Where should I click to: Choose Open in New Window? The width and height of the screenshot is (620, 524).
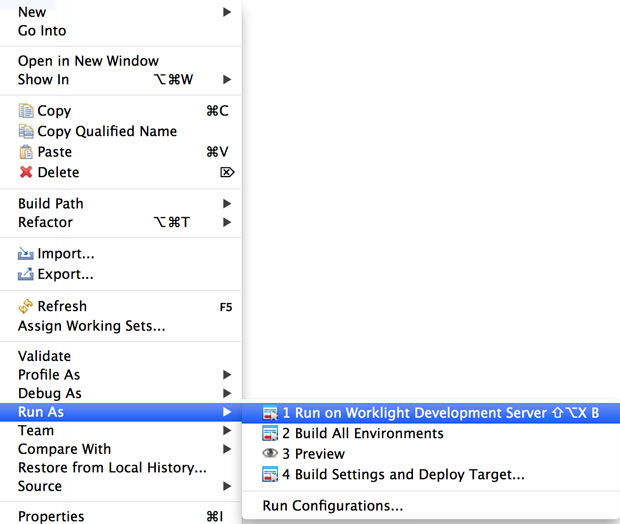[121, 61]
